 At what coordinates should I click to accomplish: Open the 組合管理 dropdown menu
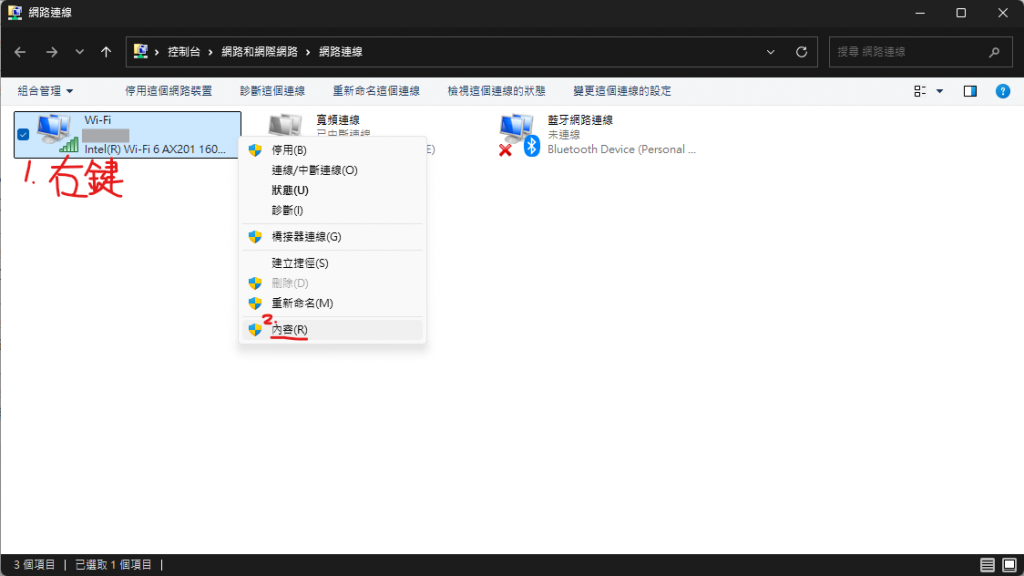click(45, 91)
